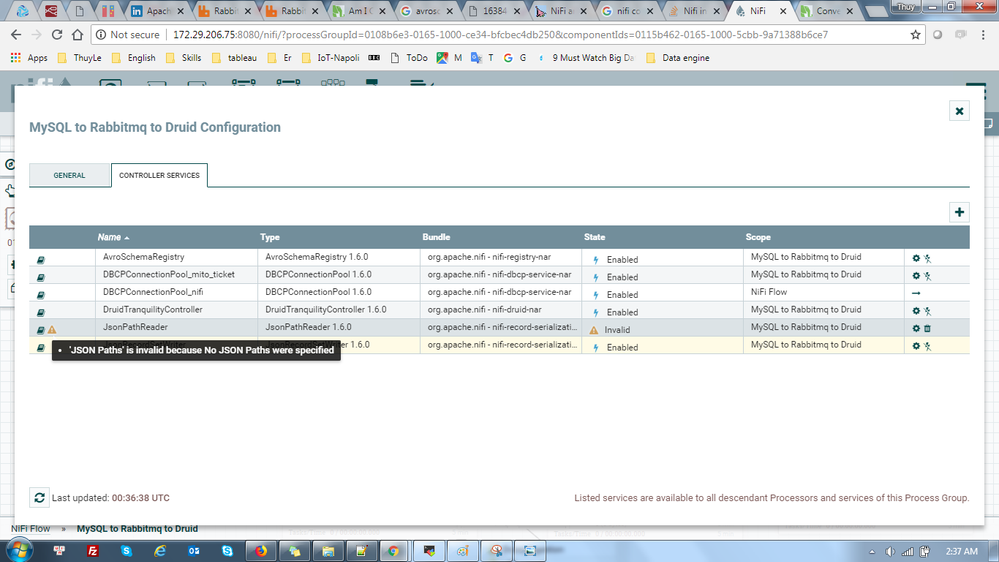Open Firefox from the taskbar
999x562 pixels.
click(x=261, y=551)
